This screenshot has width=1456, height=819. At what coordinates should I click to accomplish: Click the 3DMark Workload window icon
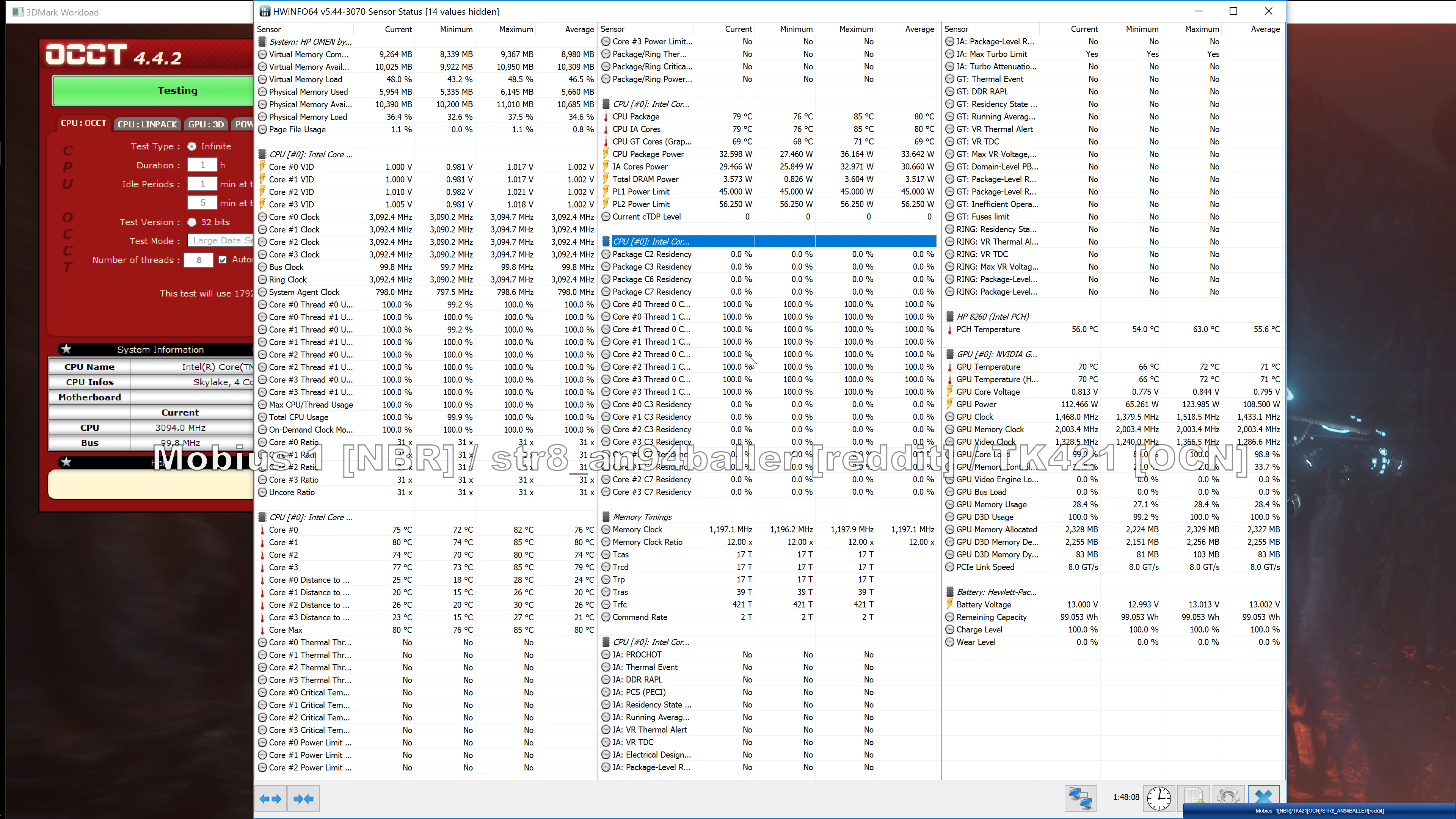[18, 12]
